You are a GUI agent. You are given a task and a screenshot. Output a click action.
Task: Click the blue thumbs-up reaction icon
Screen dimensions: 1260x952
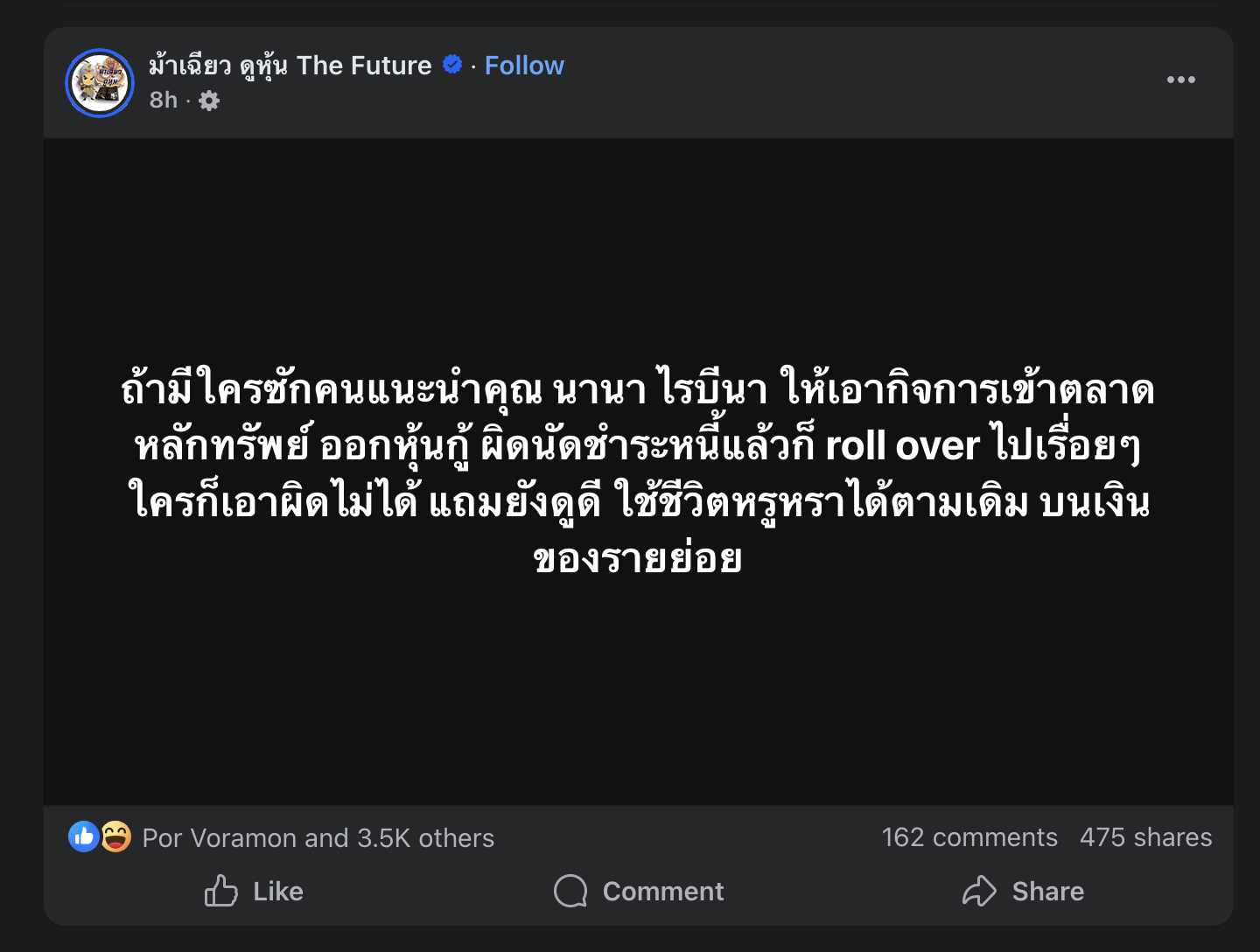[x=84, y=837]
